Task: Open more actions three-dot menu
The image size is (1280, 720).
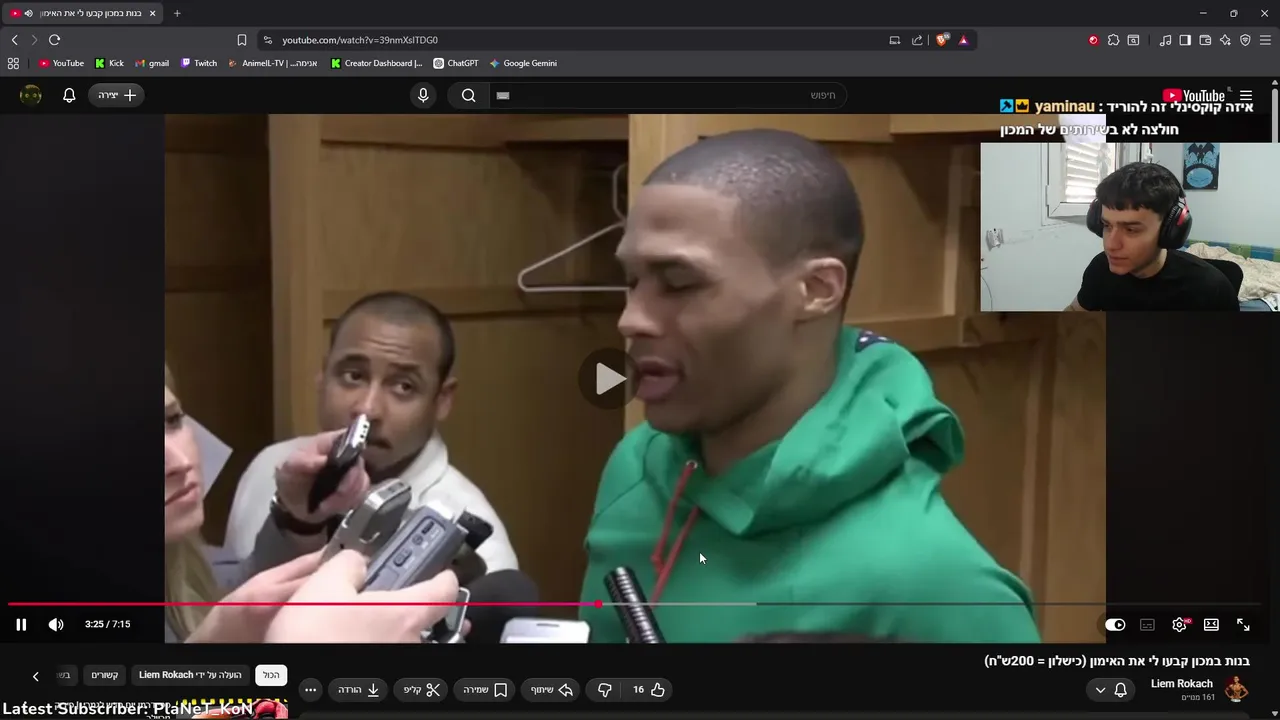Action: (310, 689)
